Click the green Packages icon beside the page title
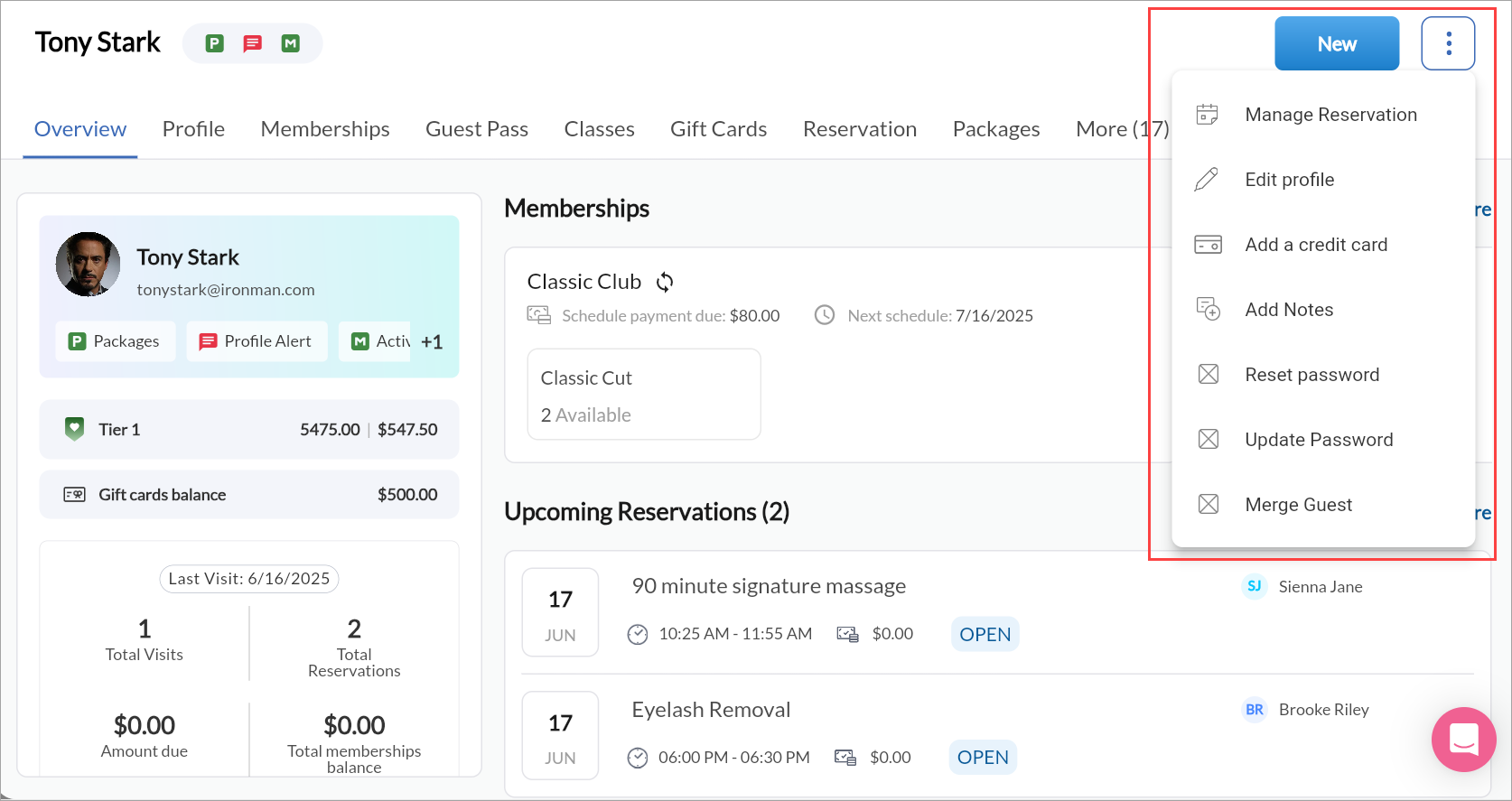Screen dimensions: 1512x801 point(214,43)
